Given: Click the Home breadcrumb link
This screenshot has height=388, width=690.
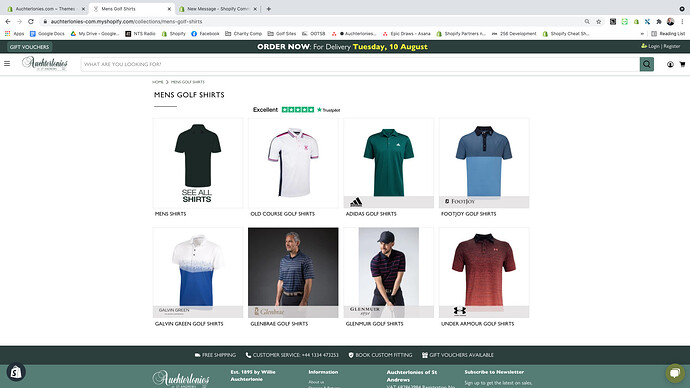Looking at the screenshot, I should point(158,82).
